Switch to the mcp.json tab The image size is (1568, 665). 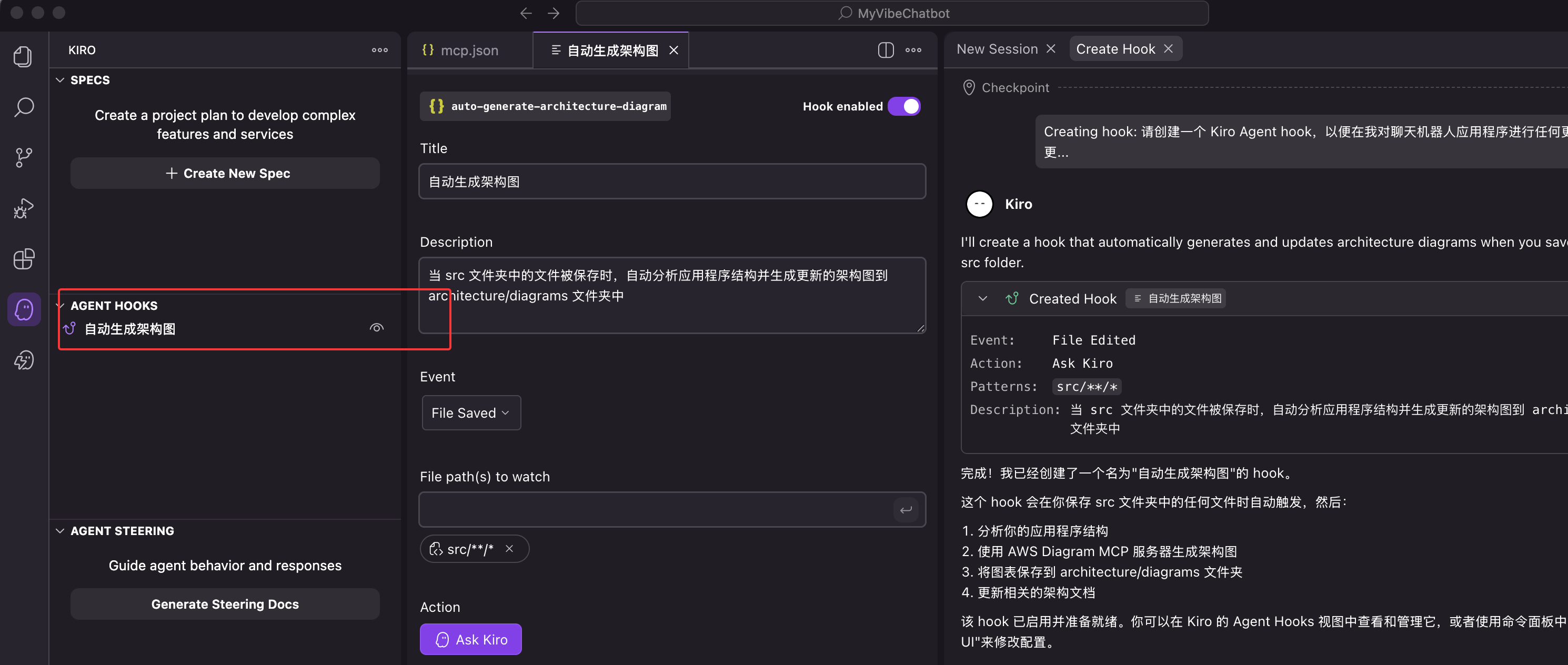click(469, 51)
